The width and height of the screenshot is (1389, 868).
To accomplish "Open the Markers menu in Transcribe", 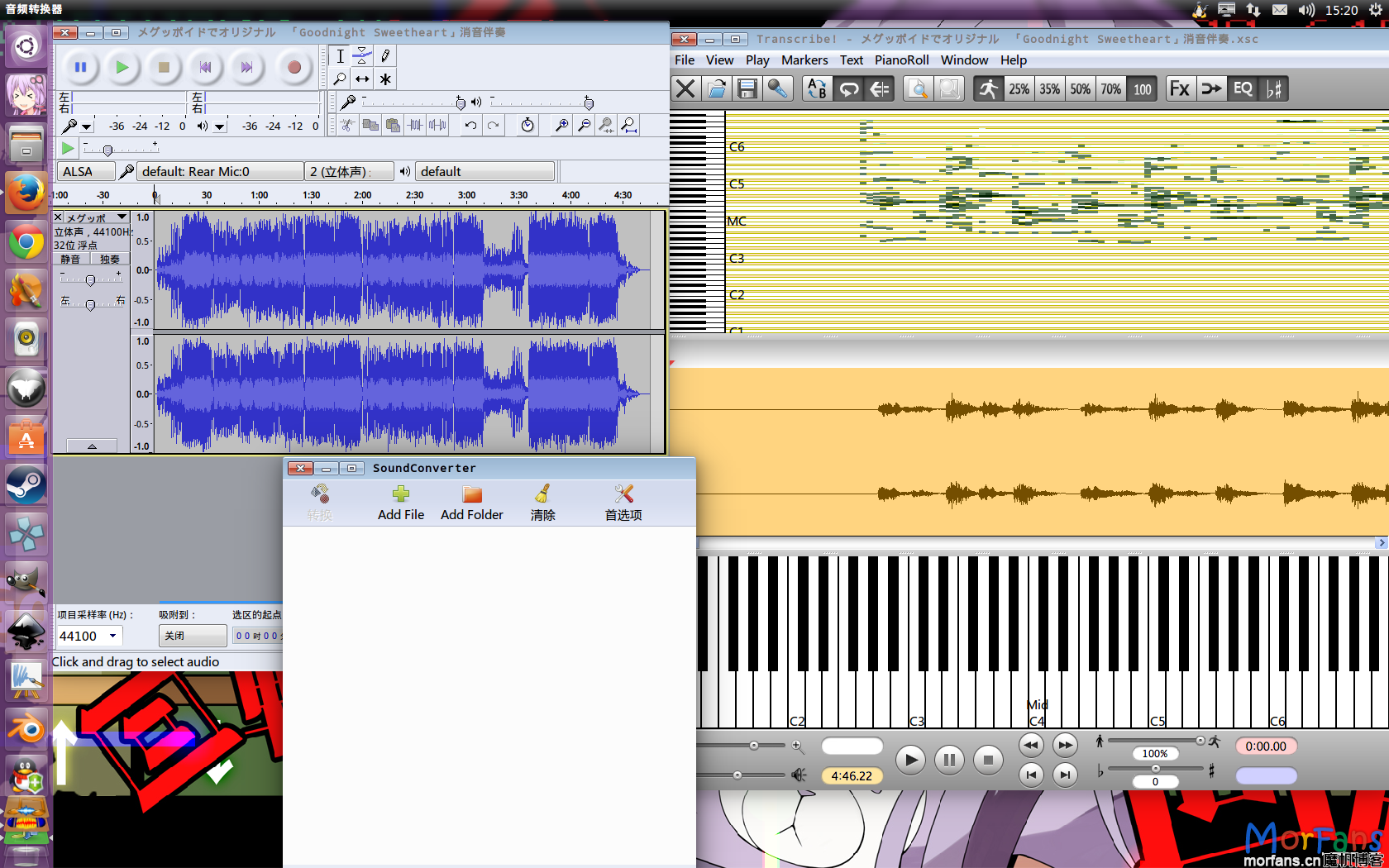I will [x=804, y=60].
